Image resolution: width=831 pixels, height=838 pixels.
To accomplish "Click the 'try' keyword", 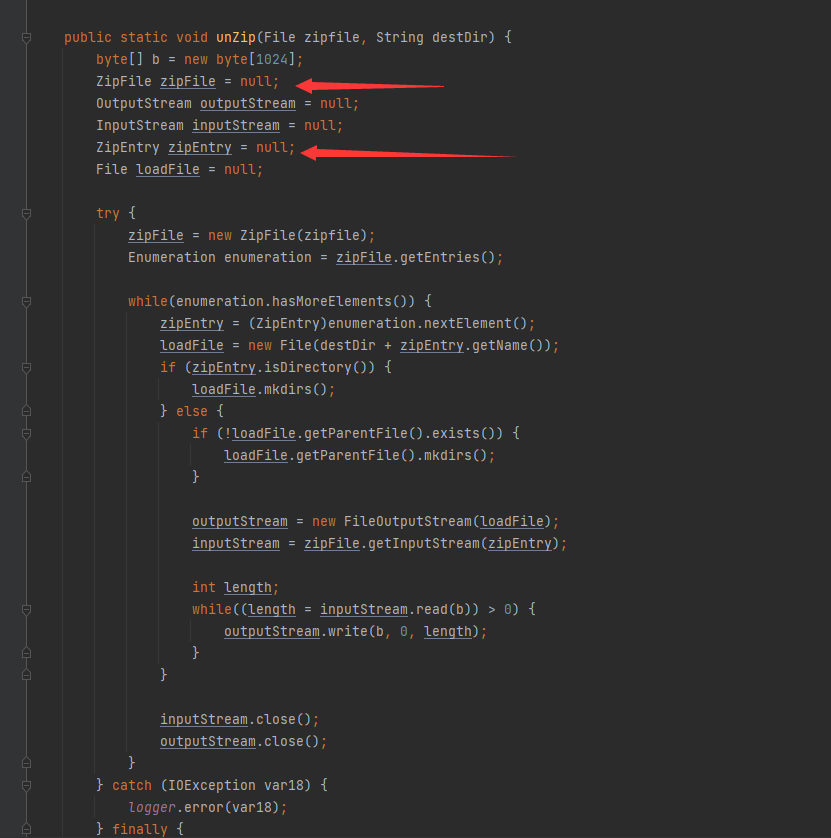I will [x=108, y=213].
